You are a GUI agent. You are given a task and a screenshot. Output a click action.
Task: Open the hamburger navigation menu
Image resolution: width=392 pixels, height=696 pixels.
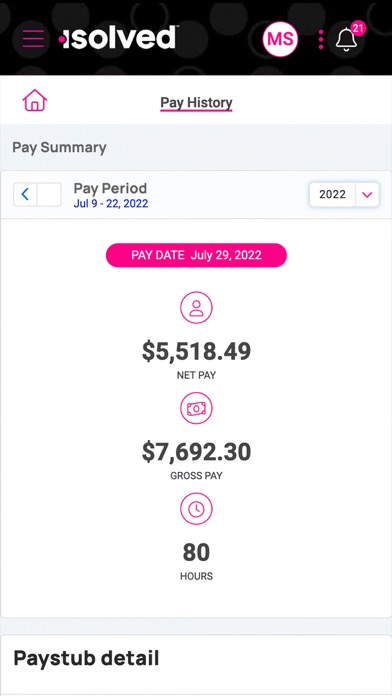coord(33,39)
